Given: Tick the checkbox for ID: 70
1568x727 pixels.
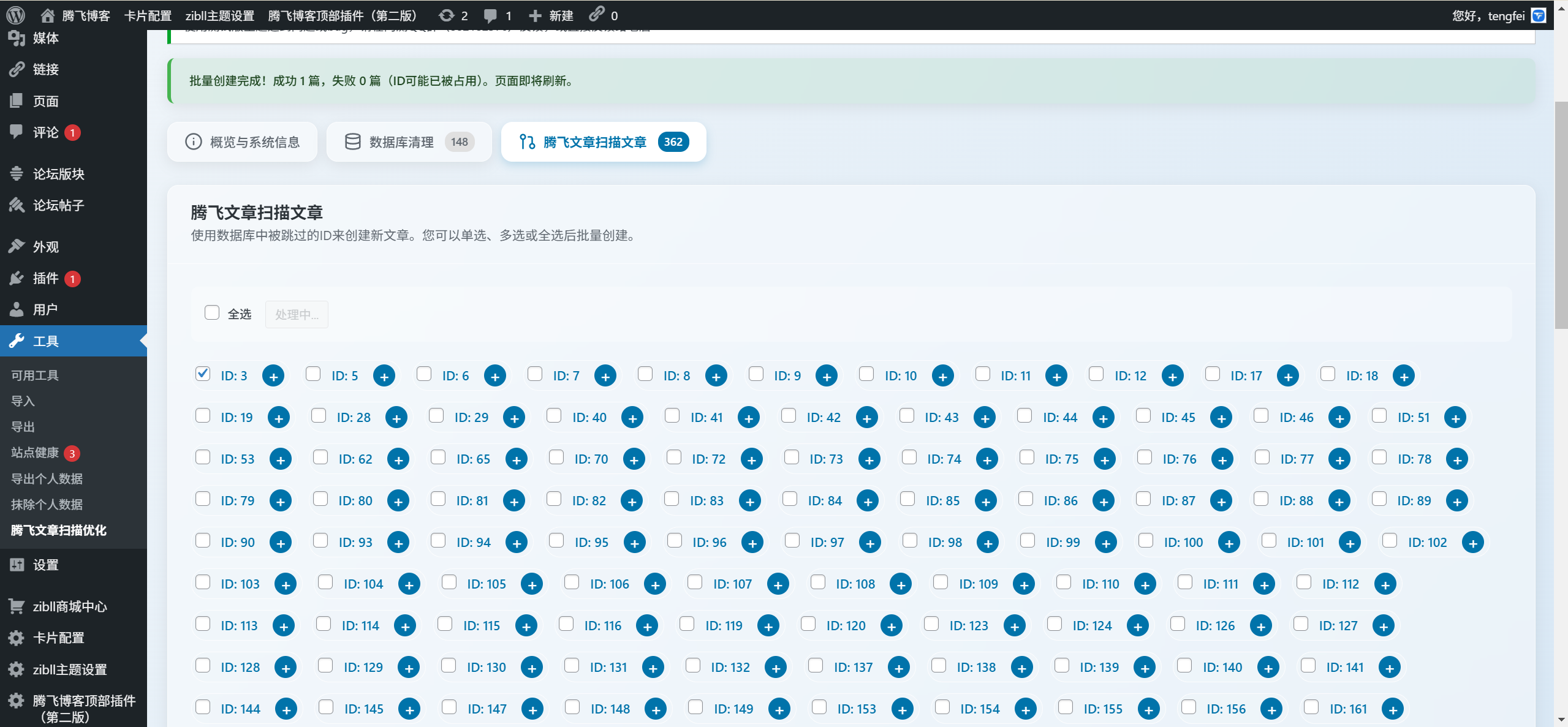Looking at the screenshot, I should point(556,457).
